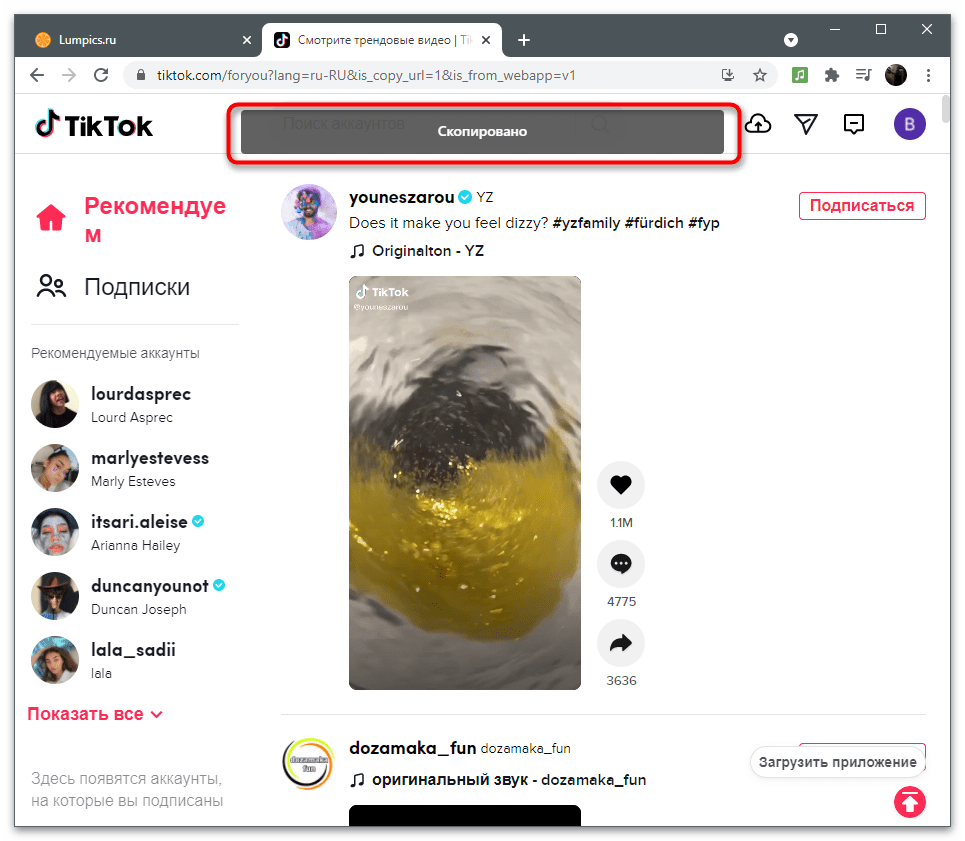Click the people icon beside Подписки
Viewport: 965px width, 841px height.
point(51,286)
